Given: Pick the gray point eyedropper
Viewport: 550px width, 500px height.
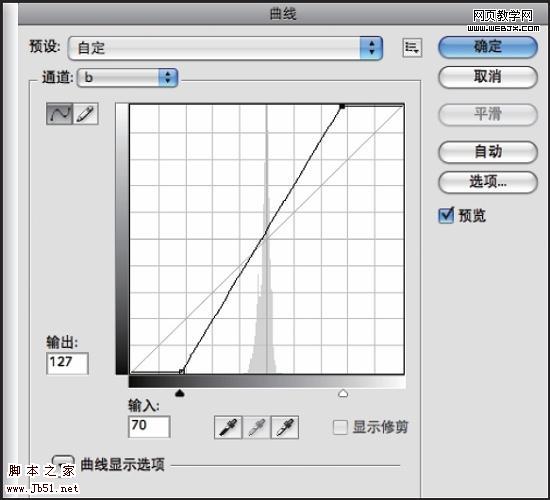Looking at the screenshot, I should pyautogui.click(x=256, y=427).
